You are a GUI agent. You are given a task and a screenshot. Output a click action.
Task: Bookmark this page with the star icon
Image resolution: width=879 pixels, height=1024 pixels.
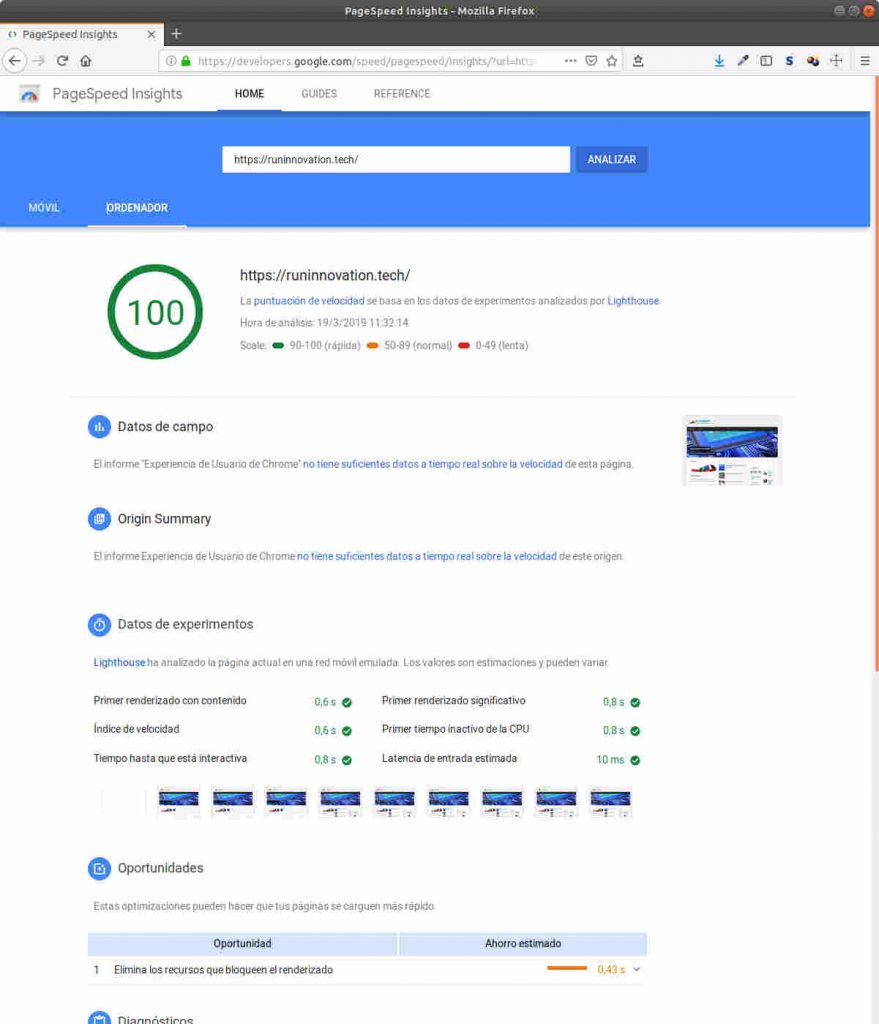pos(612,61)
